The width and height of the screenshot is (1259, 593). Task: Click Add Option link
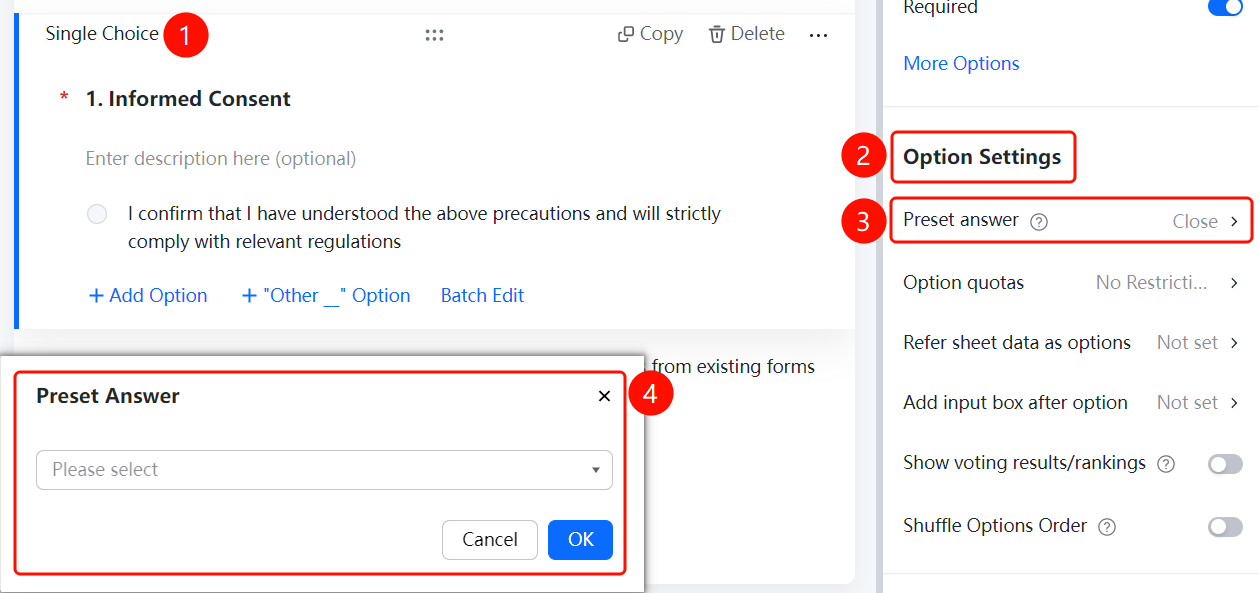tap(148, 296)
